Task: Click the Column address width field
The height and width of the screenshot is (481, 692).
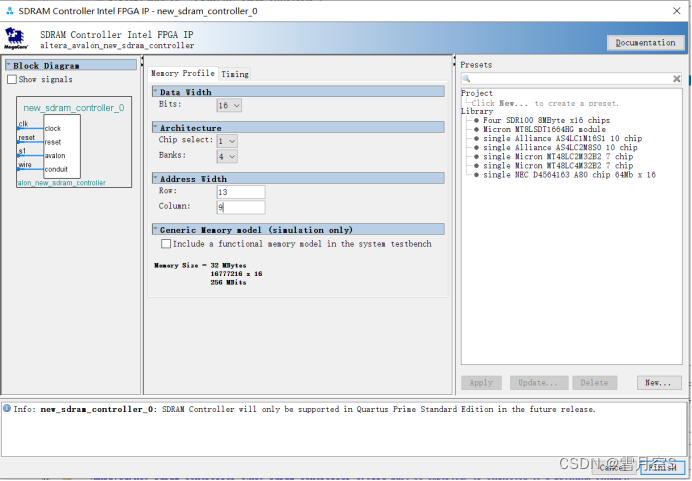Action: tap(241, 207)
